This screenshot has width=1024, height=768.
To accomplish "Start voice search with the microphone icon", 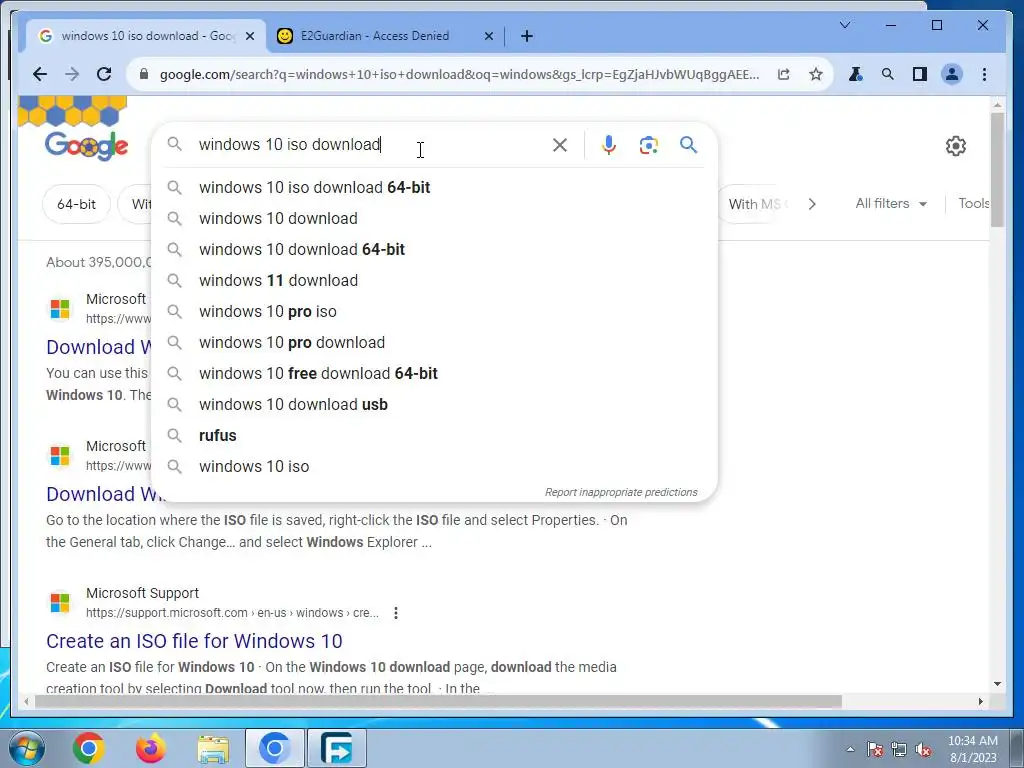I will pos(609,145).
